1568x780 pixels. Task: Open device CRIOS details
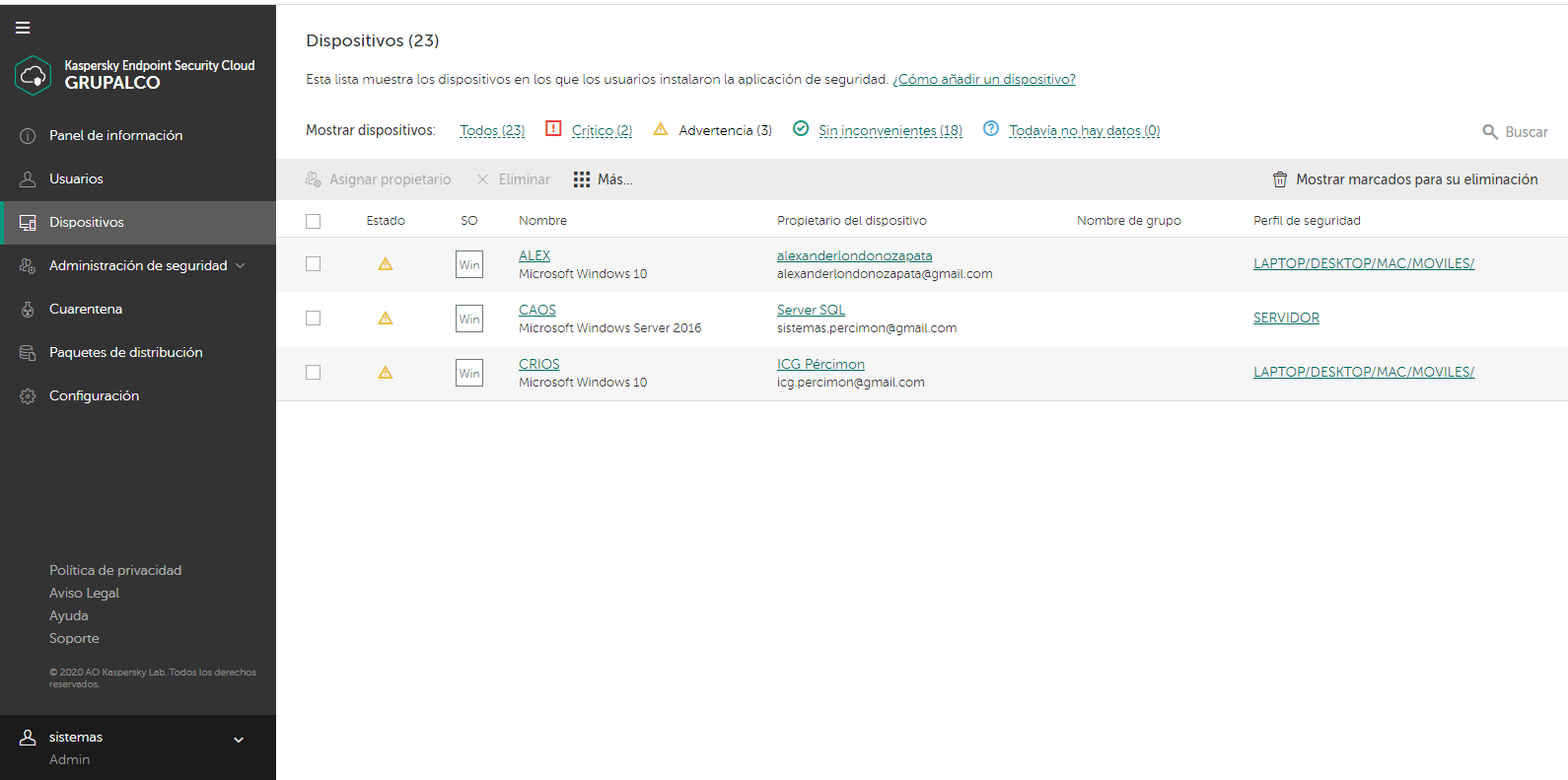(539, 364)
